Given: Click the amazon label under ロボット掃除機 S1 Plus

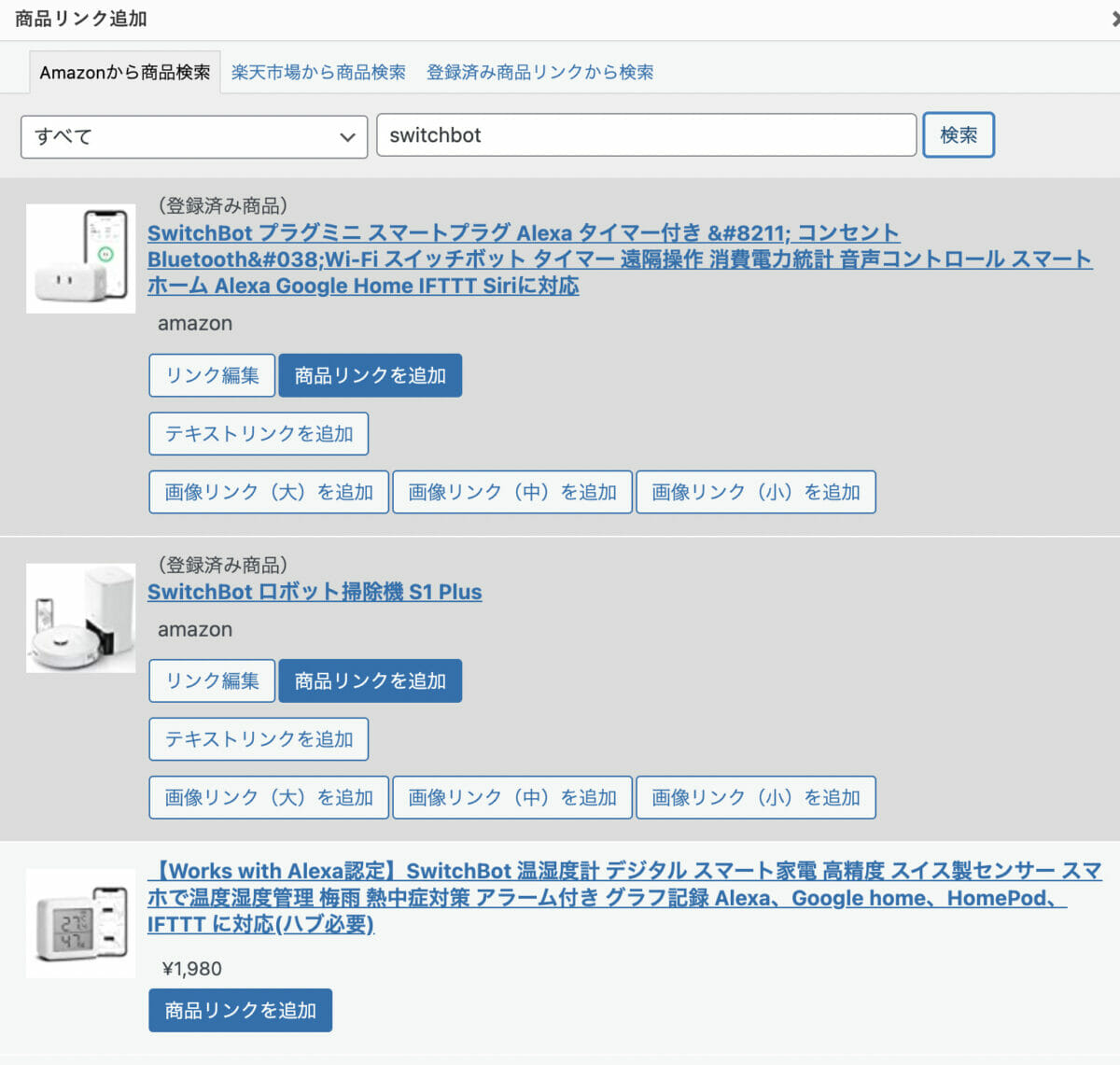Looking at the screenshot, I should 195,629.
